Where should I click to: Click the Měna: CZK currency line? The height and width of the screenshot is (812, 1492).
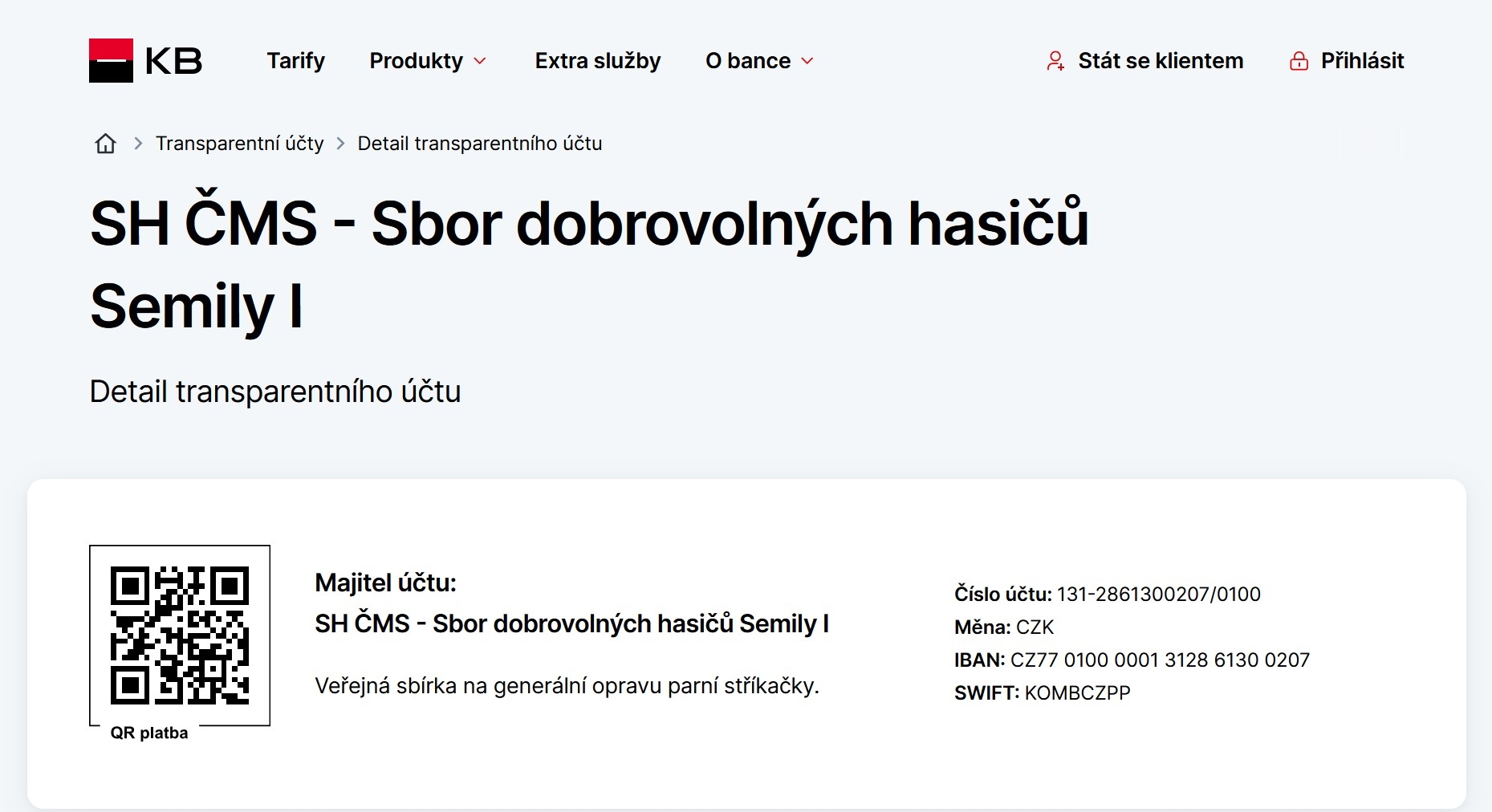pos(1004,627)
